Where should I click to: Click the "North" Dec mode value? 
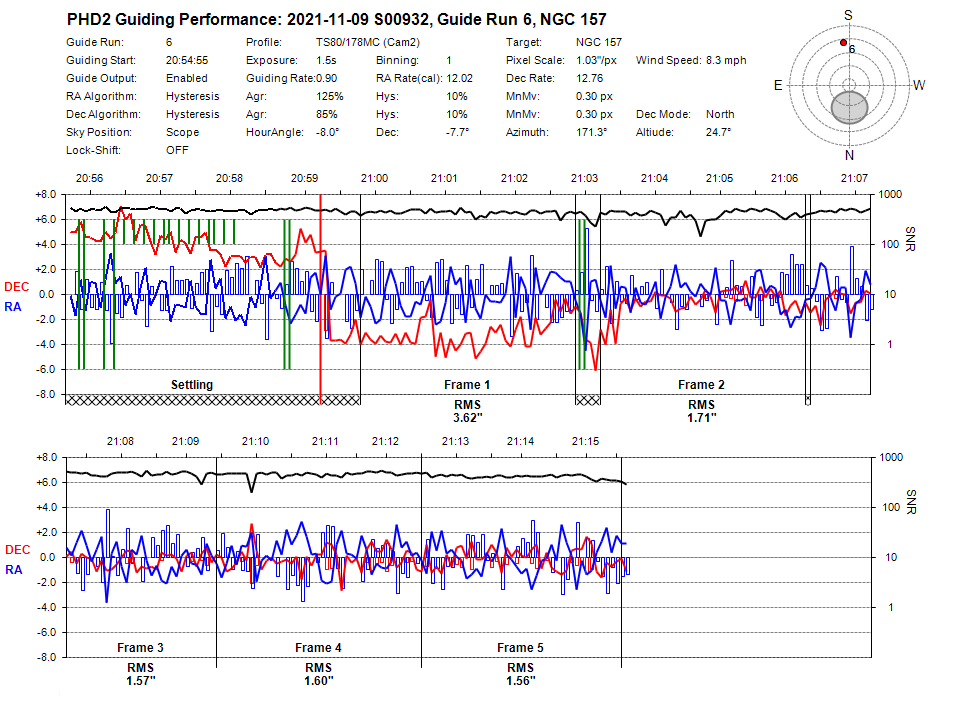click(x=720, y=114)
